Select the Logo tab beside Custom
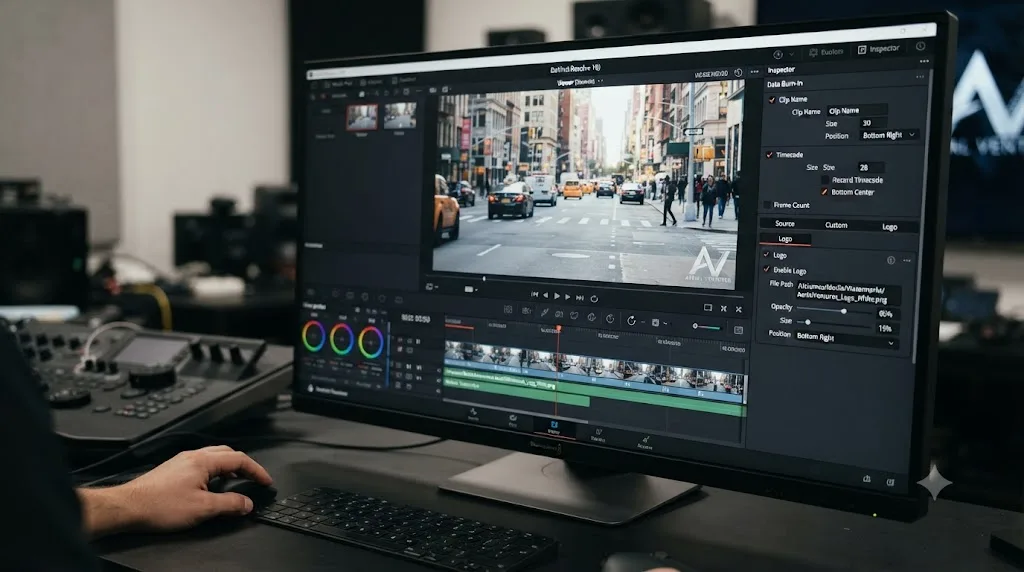The image size is (1024, 572). 889,227
